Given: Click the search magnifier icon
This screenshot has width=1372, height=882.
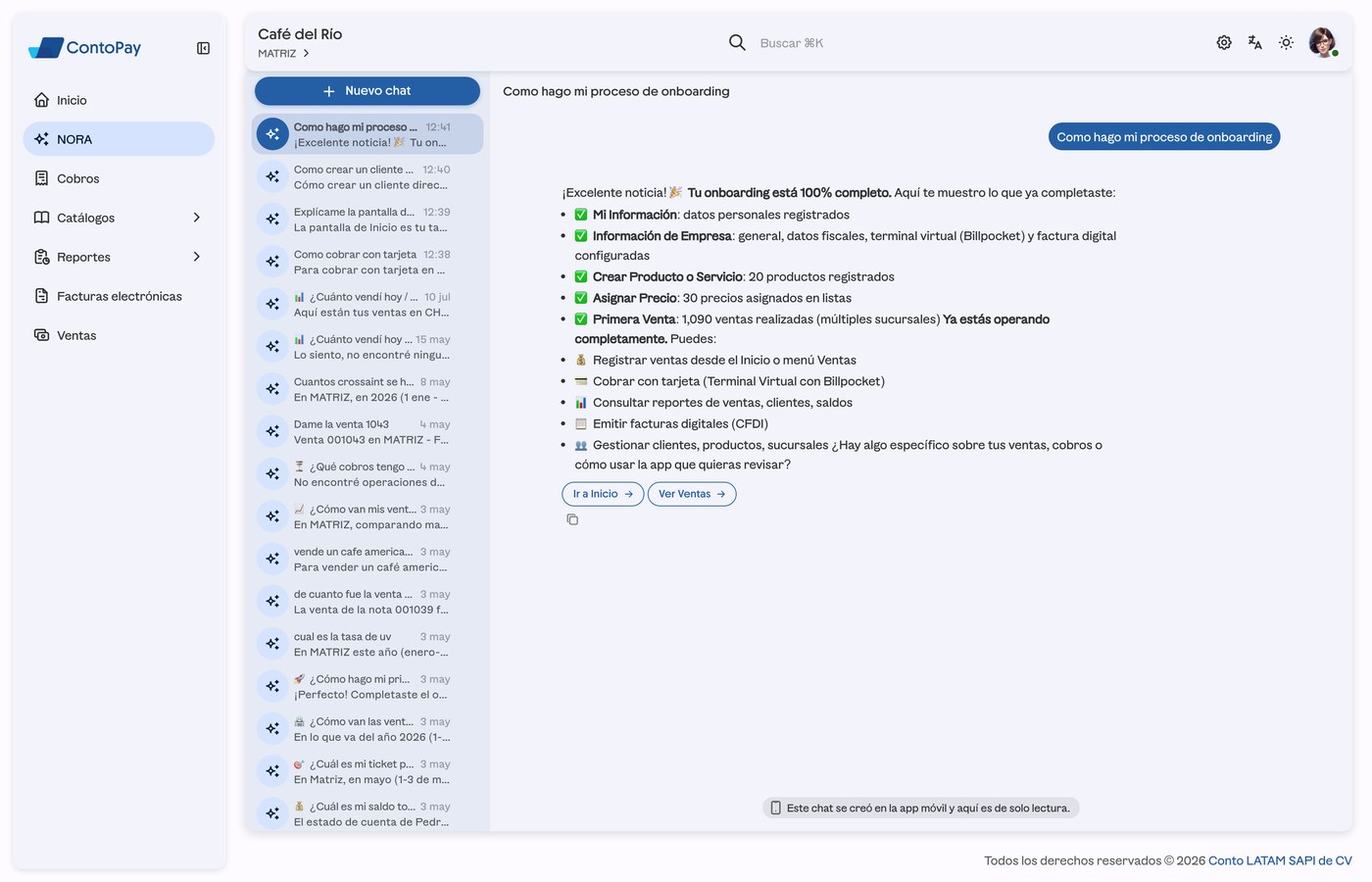Looking at the screenshot, I should click(x=737, y=43).
